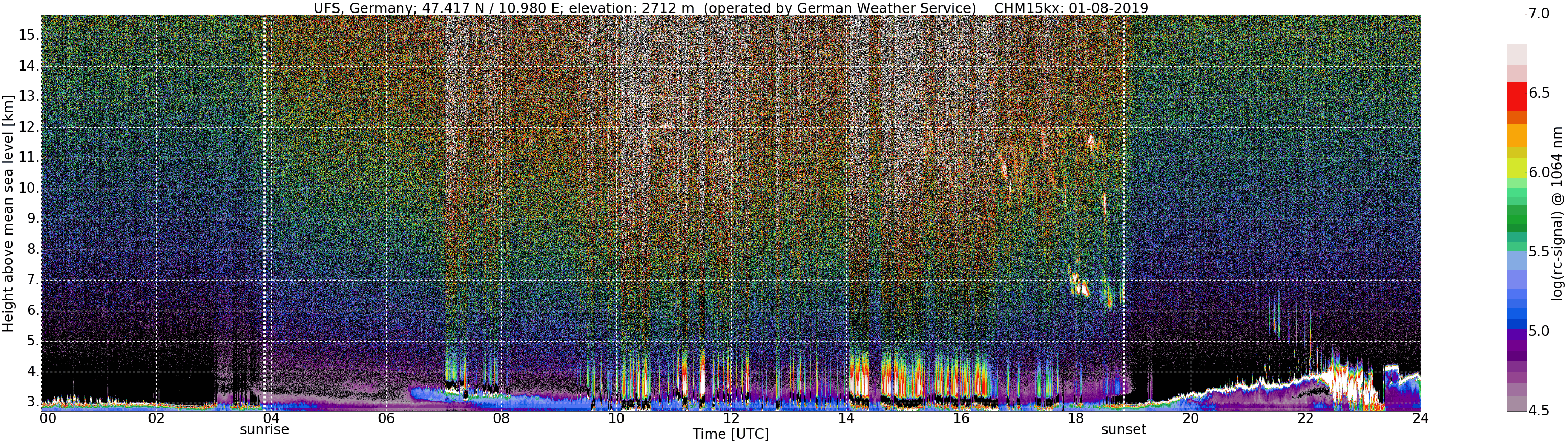Click the '08' time tick label

click(x=501, y=418)
